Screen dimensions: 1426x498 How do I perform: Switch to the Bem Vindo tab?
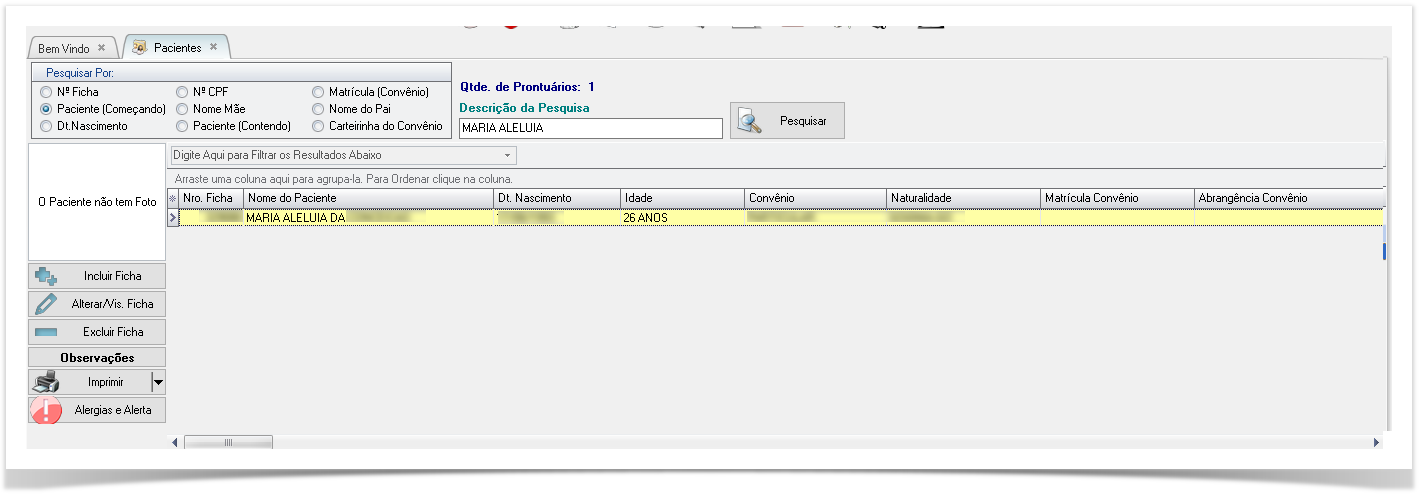click(63, 48)
